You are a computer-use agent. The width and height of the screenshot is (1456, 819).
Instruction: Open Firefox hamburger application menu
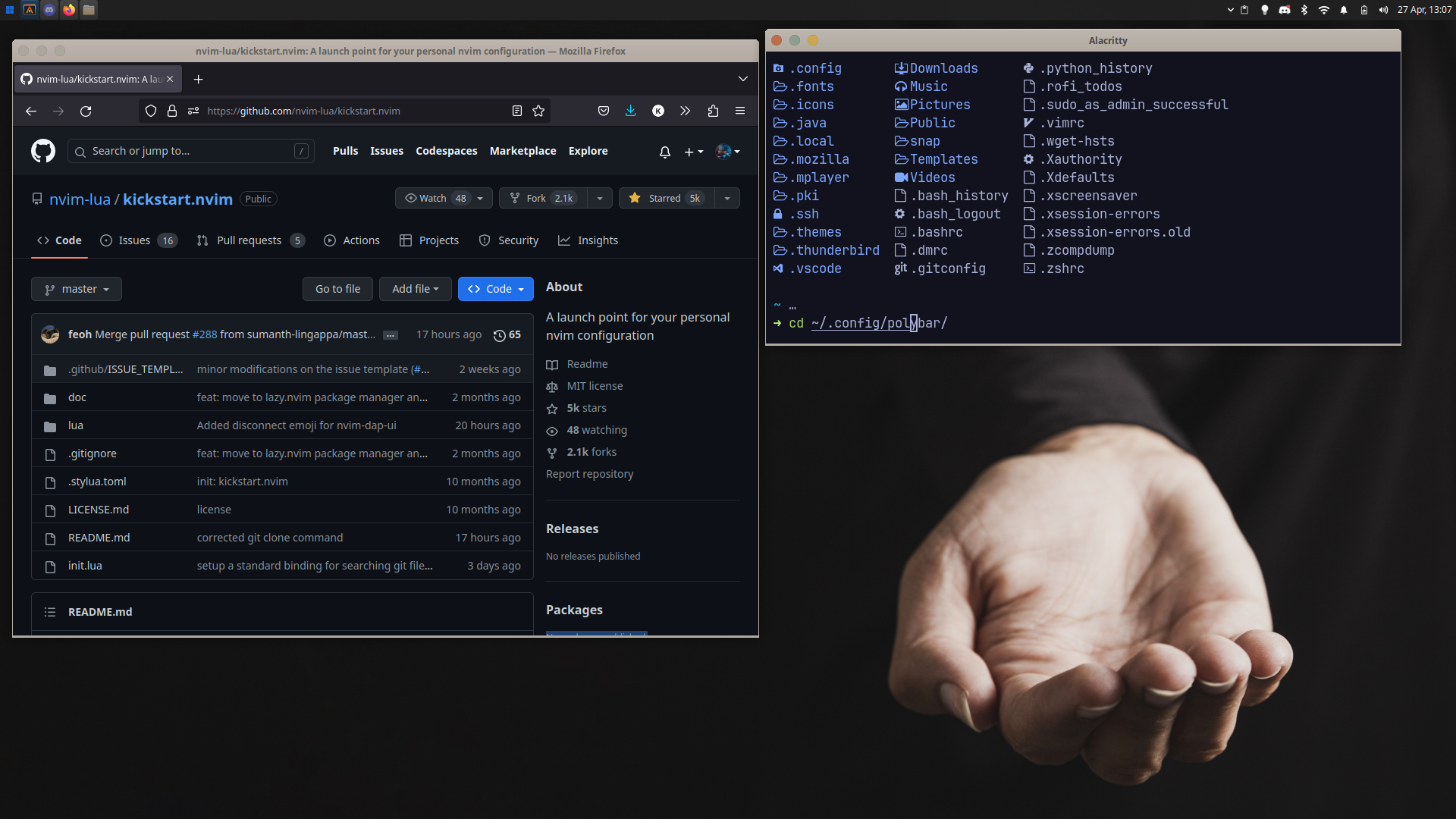(x=740, y=111)
